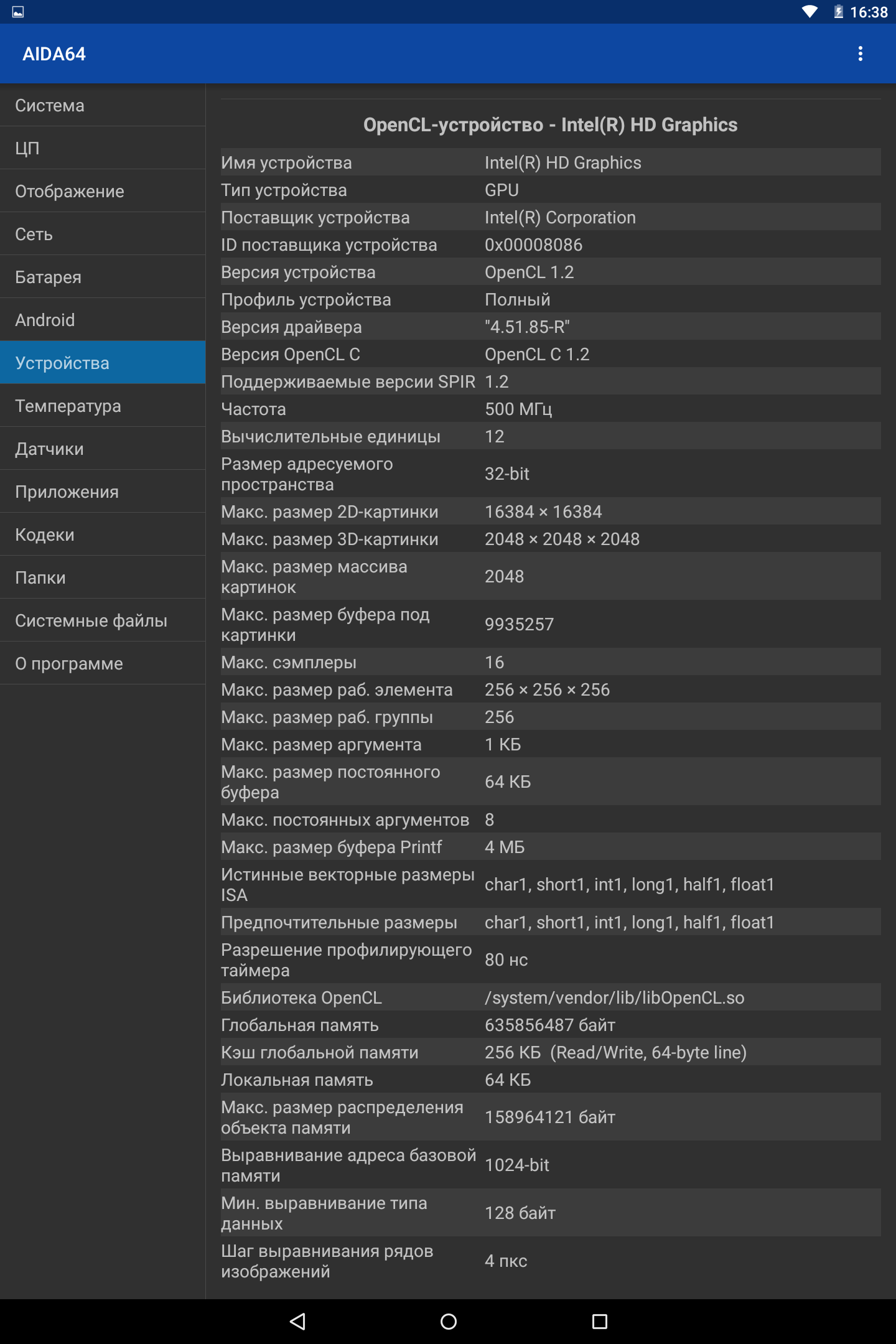Viewport: 896px width, 1344px height.
Task: Show the Батарея information
Action: pyautogui.click(x=103, y=277)
